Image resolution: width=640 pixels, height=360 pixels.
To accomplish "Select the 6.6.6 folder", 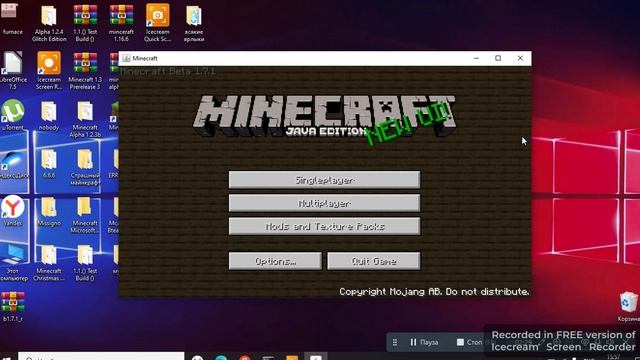I will click(x=49, y=163).
